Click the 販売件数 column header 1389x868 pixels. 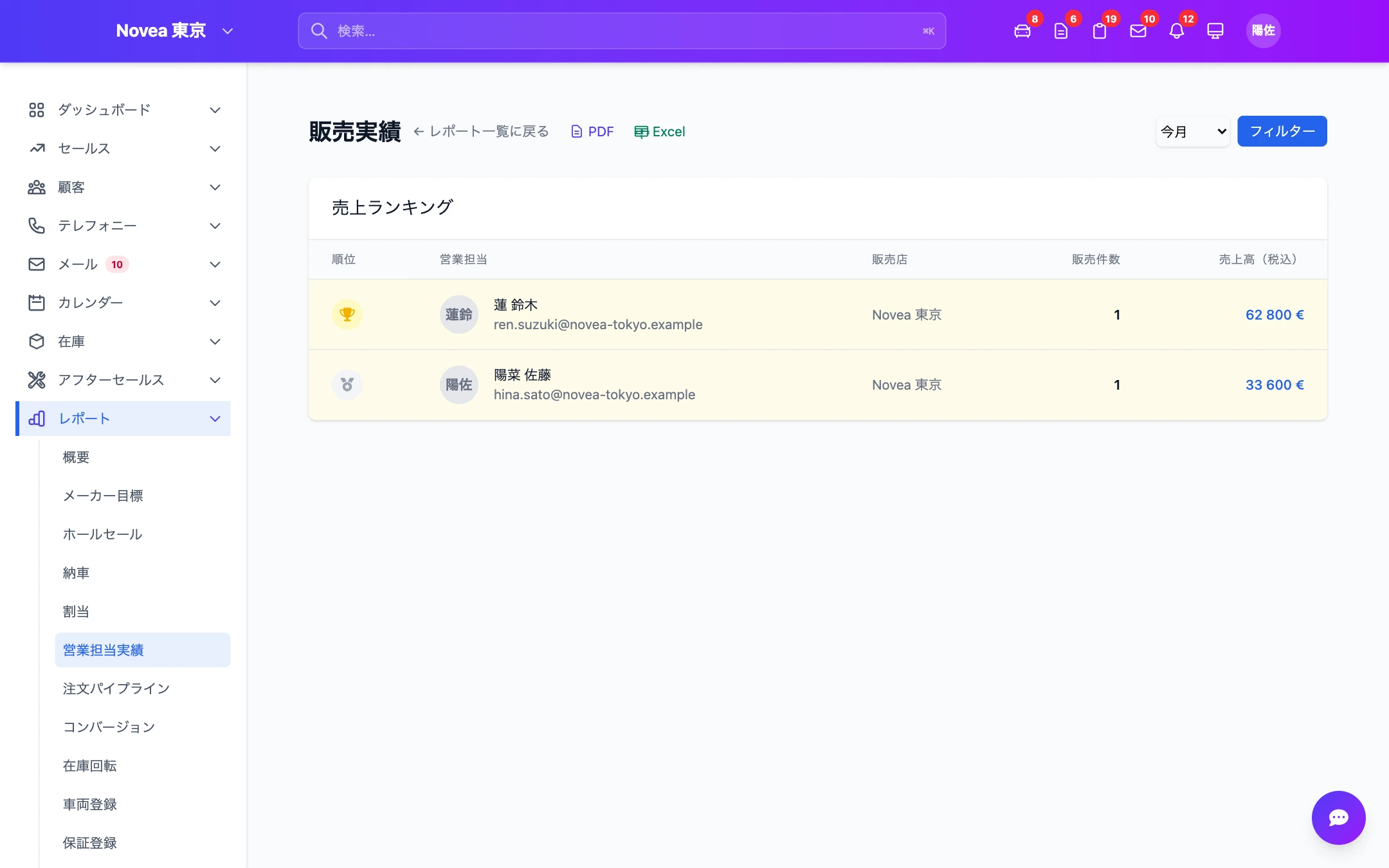[x=1096, y=259]
